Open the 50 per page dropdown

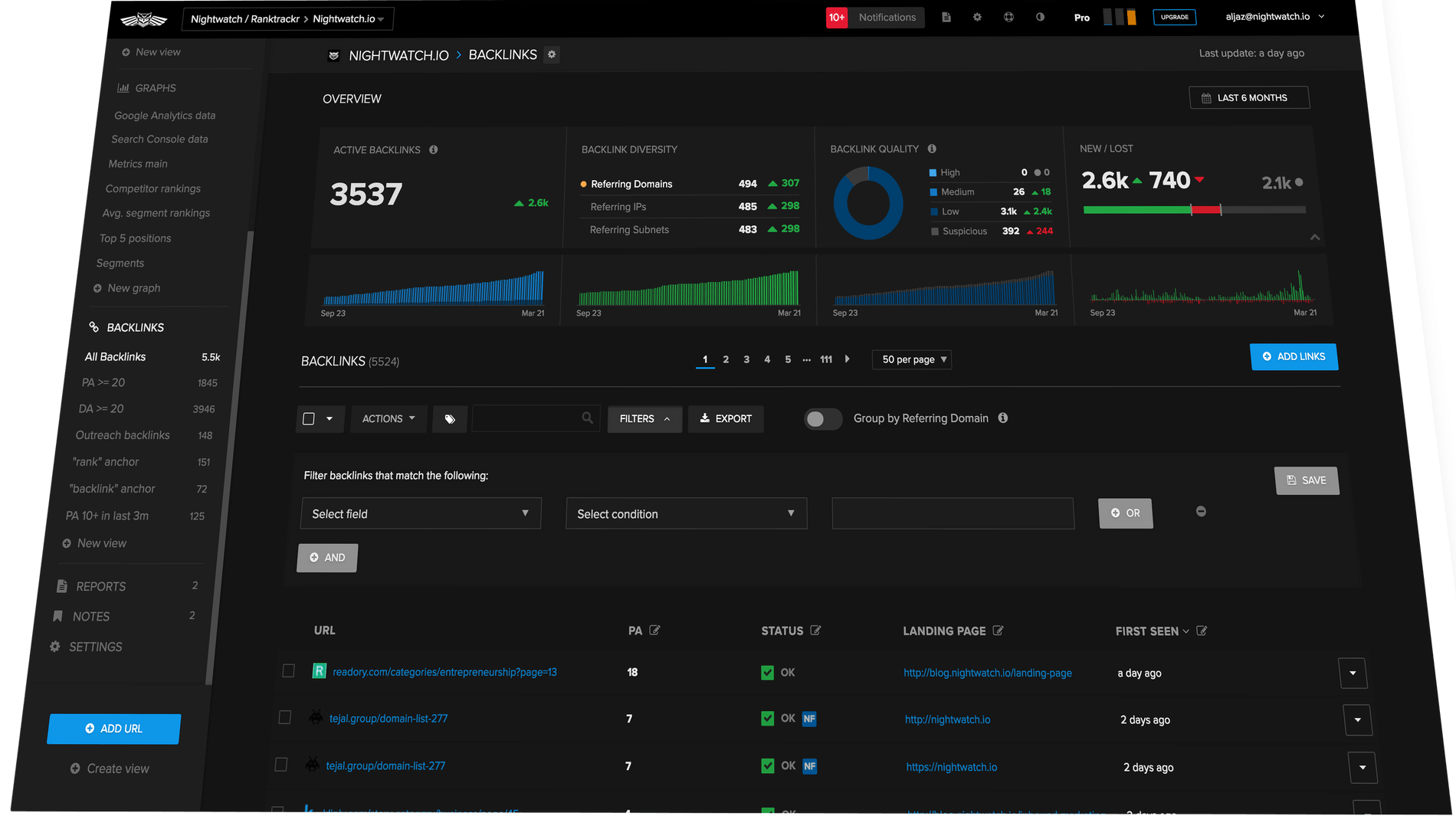click(x=912, y=359)
